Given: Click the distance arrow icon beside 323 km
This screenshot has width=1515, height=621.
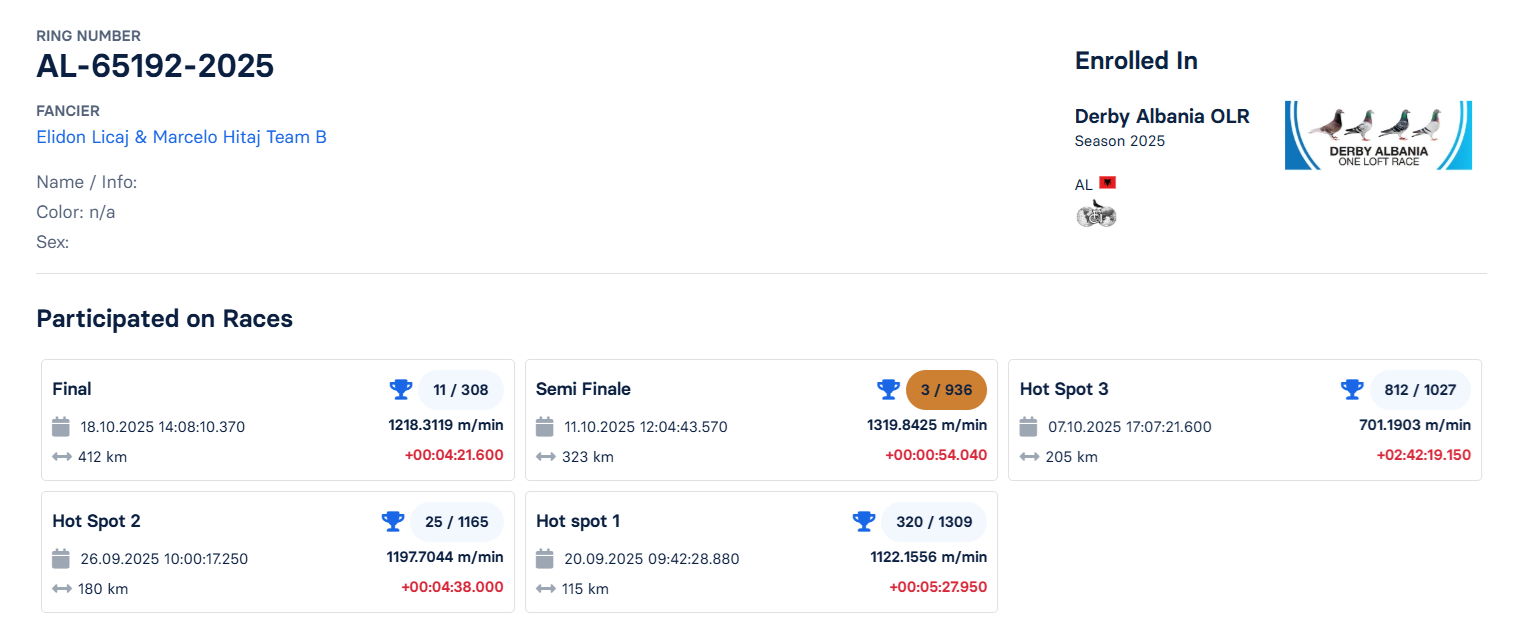Looking at the screenshot, I should click(545, 457).
